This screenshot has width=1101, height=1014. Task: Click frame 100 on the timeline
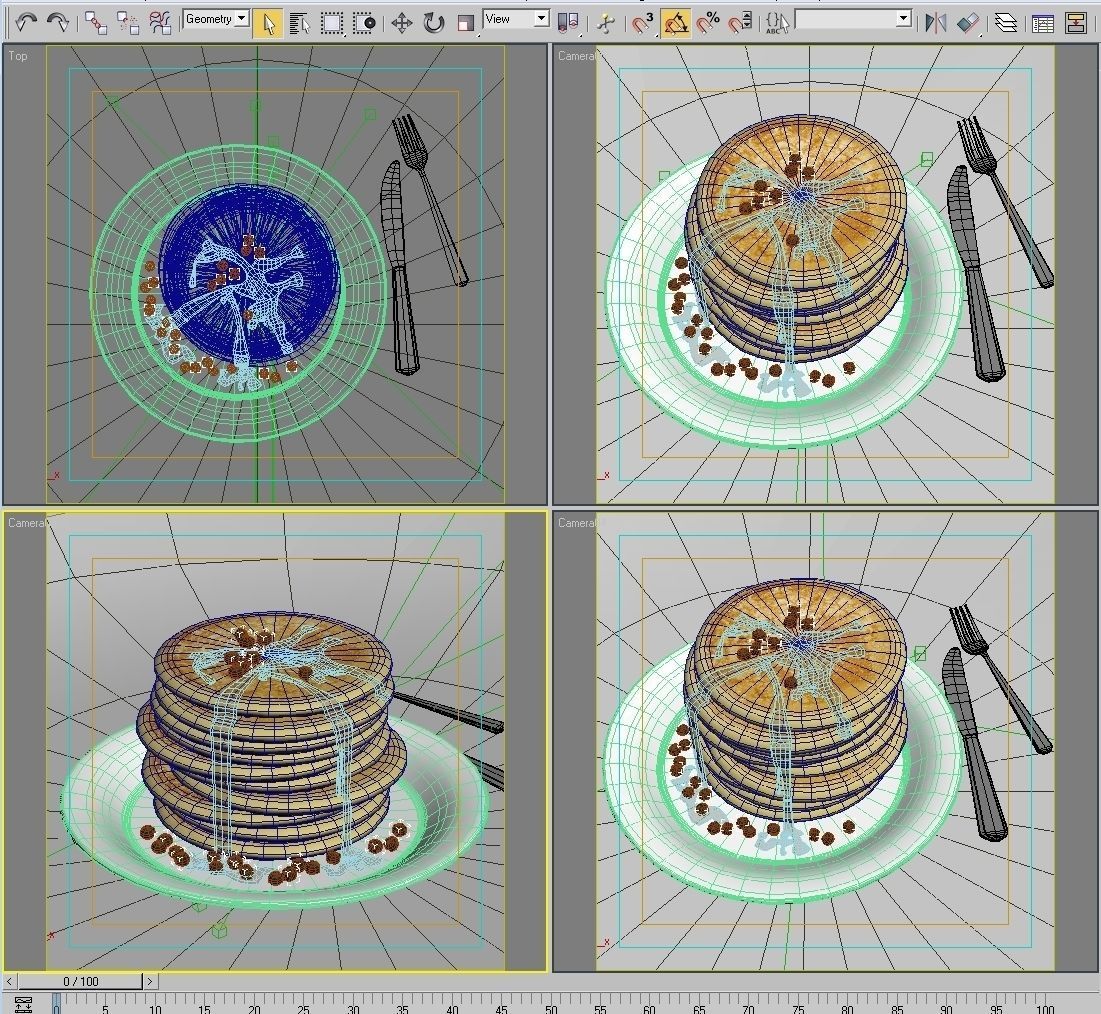[x=1046, y=1008]
